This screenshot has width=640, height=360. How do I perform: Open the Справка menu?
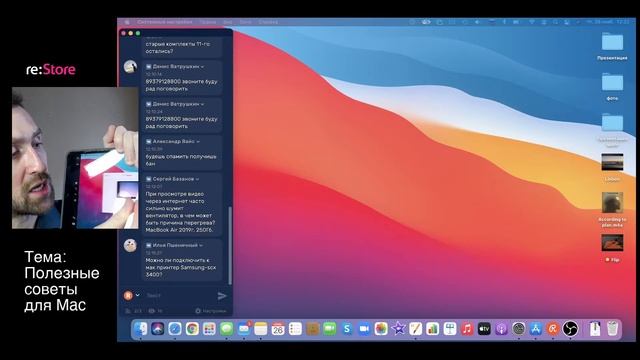[x=268, y=22]
